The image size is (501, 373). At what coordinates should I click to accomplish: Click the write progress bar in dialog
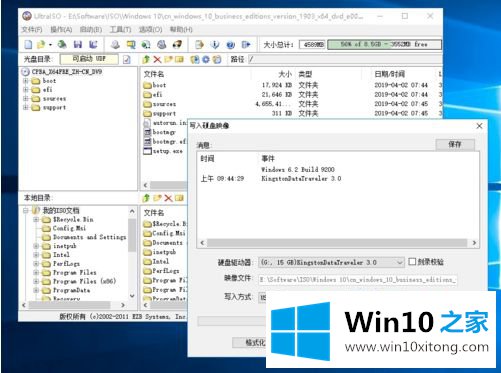pos(232,321)
